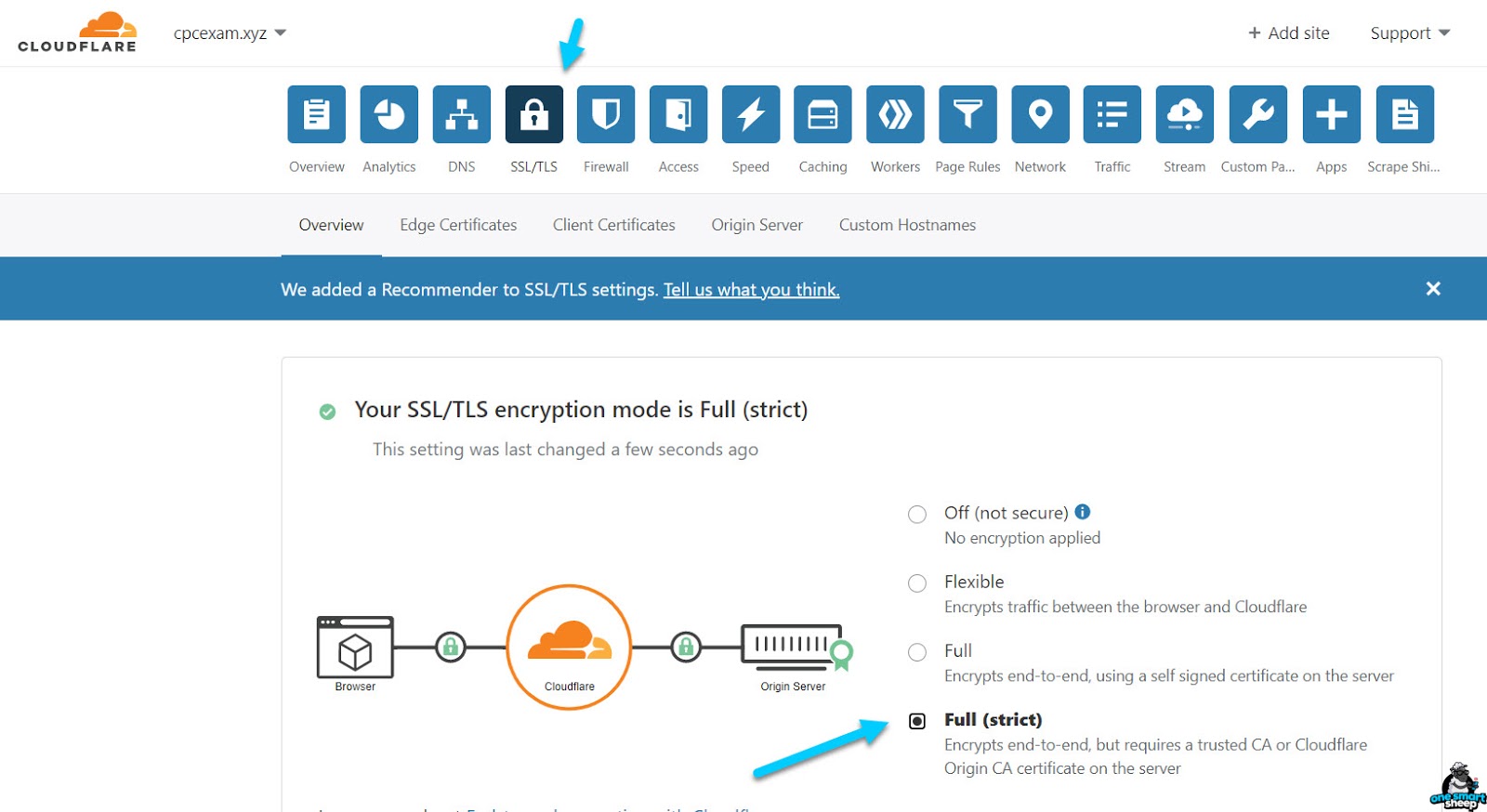
Task: Open the Apps plus icon
Action: coord(1331,114)
